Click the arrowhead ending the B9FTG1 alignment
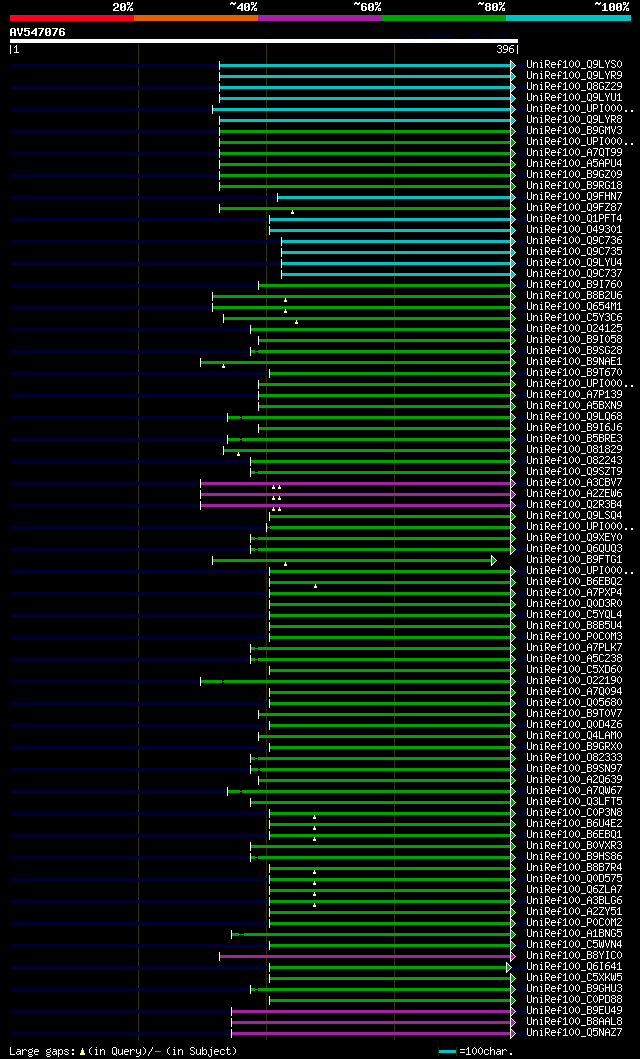640x1059 pixels. [494, 560]
